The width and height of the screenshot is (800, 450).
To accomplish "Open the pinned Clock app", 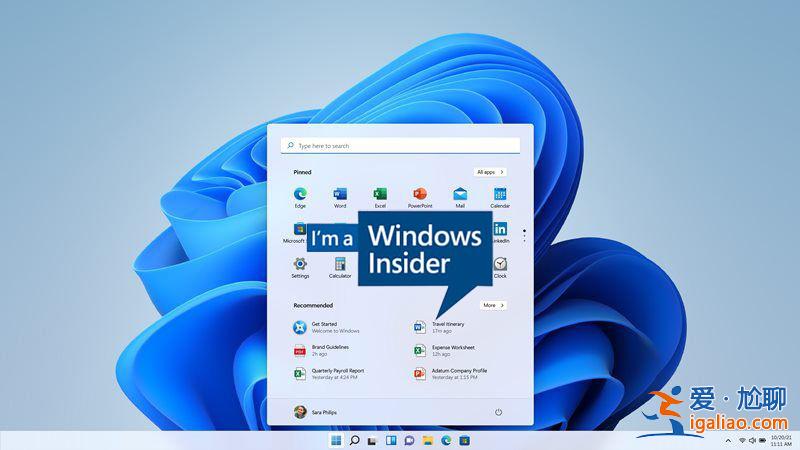I will (500, 265).
